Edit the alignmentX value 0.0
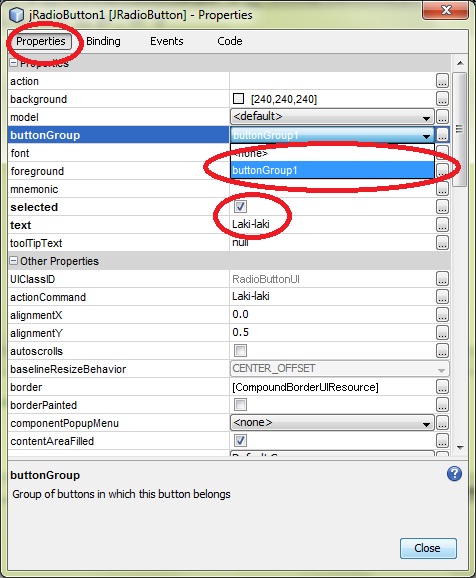Viewport: 476px width, 578px height. point(240,314)
